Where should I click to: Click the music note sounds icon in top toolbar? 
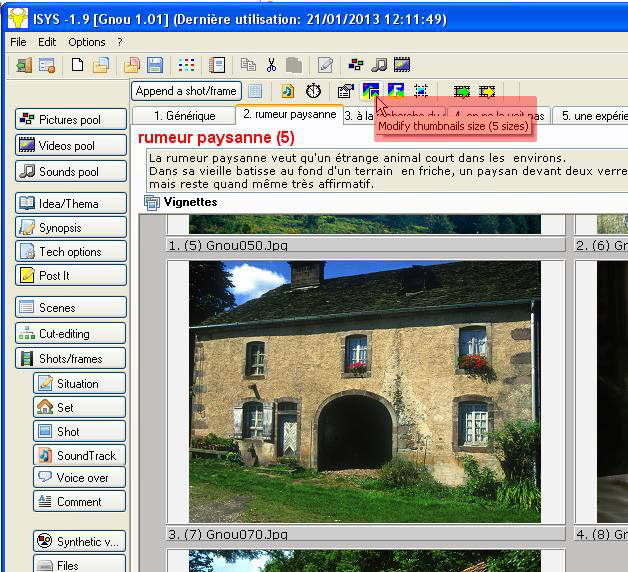pyautogui.click(x=379, y=64)
